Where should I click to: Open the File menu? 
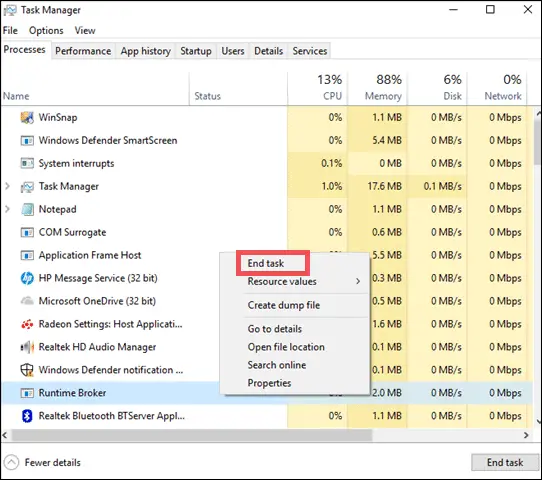[x=10, y=30]
